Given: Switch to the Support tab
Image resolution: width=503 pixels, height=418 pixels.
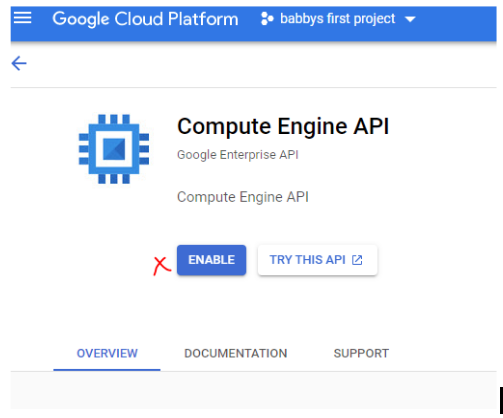Looking at the screenshot, I should [x=361, y=353].
